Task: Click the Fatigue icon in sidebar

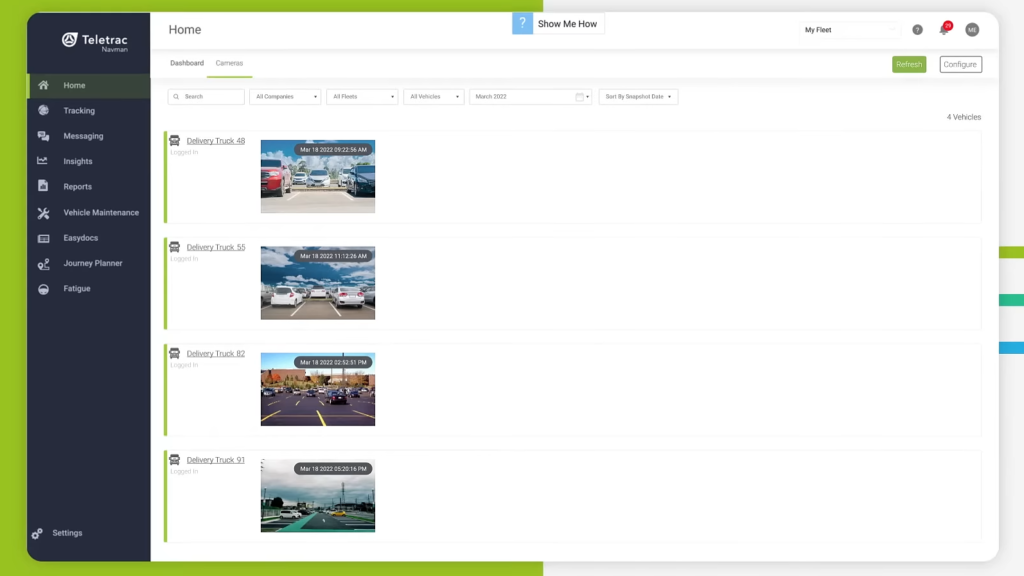Action: pyautogui.click(x=43, y=289)
